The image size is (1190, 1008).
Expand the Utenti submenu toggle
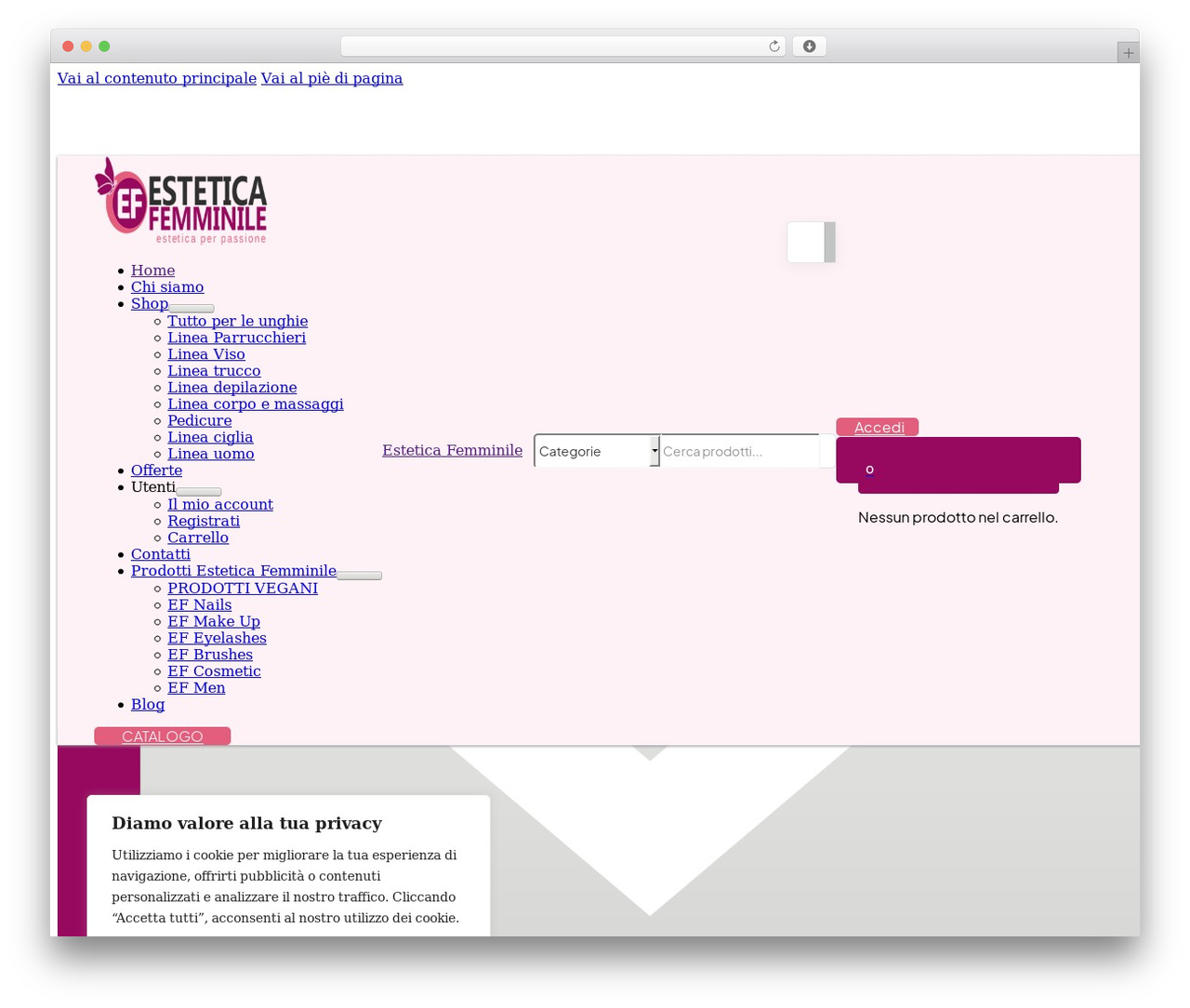click(199, 491)
